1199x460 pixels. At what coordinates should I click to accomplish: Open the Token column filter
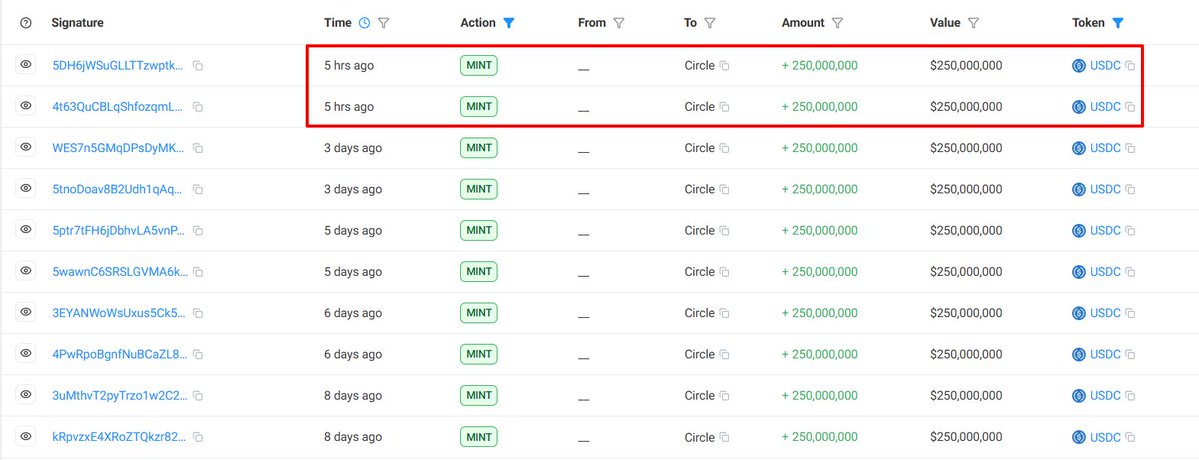tap(1118, 23)
